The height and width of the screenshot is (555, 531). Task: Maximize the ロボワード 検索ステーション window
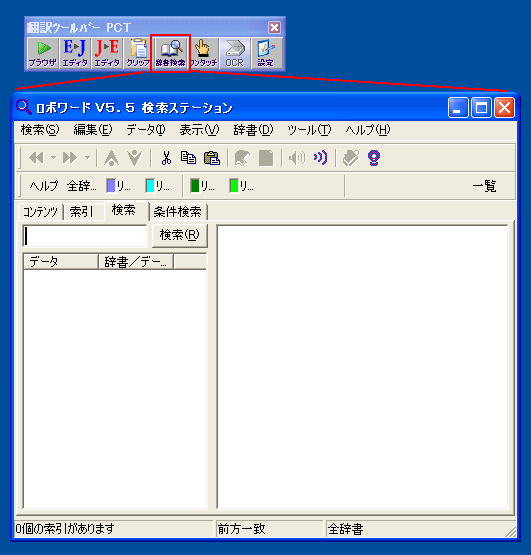481,107
